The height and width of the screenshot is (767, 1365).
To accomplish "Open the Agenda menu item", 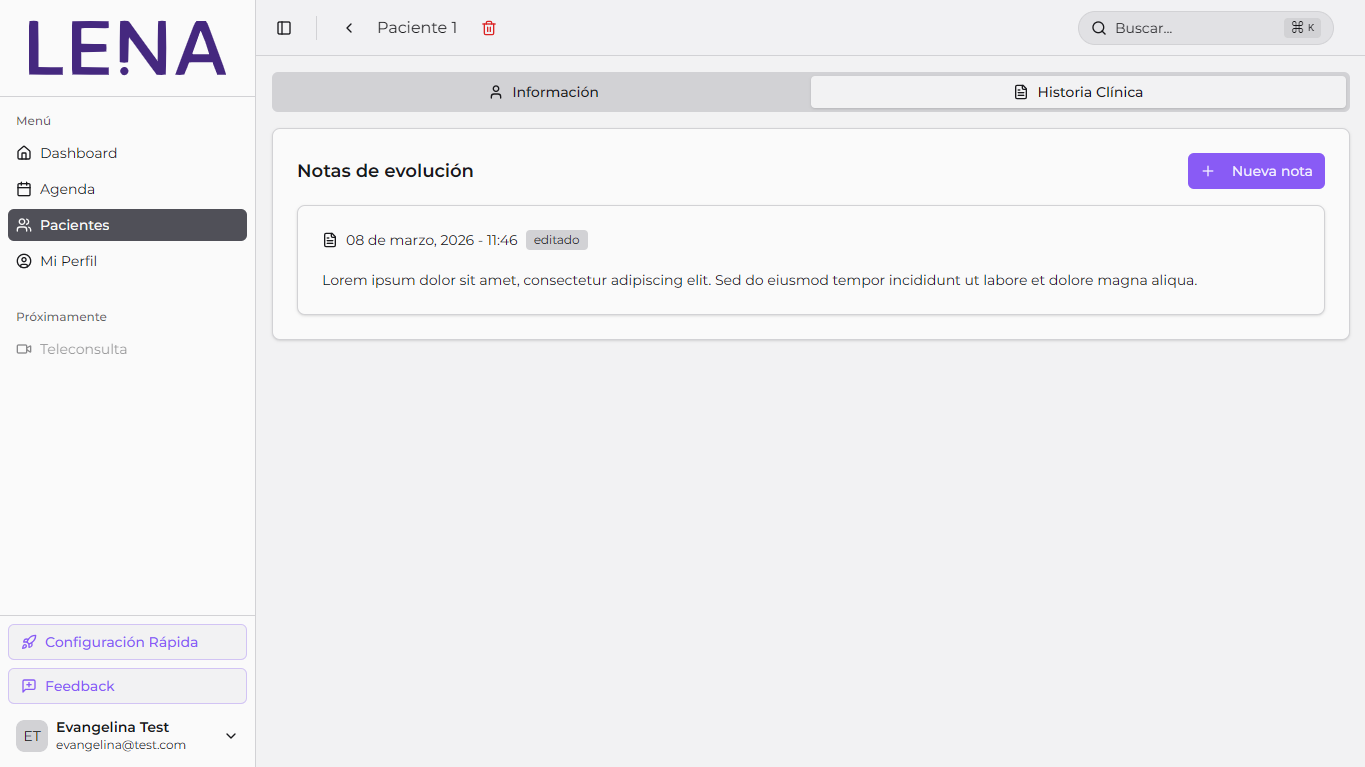I will click(x=127, y=189).
